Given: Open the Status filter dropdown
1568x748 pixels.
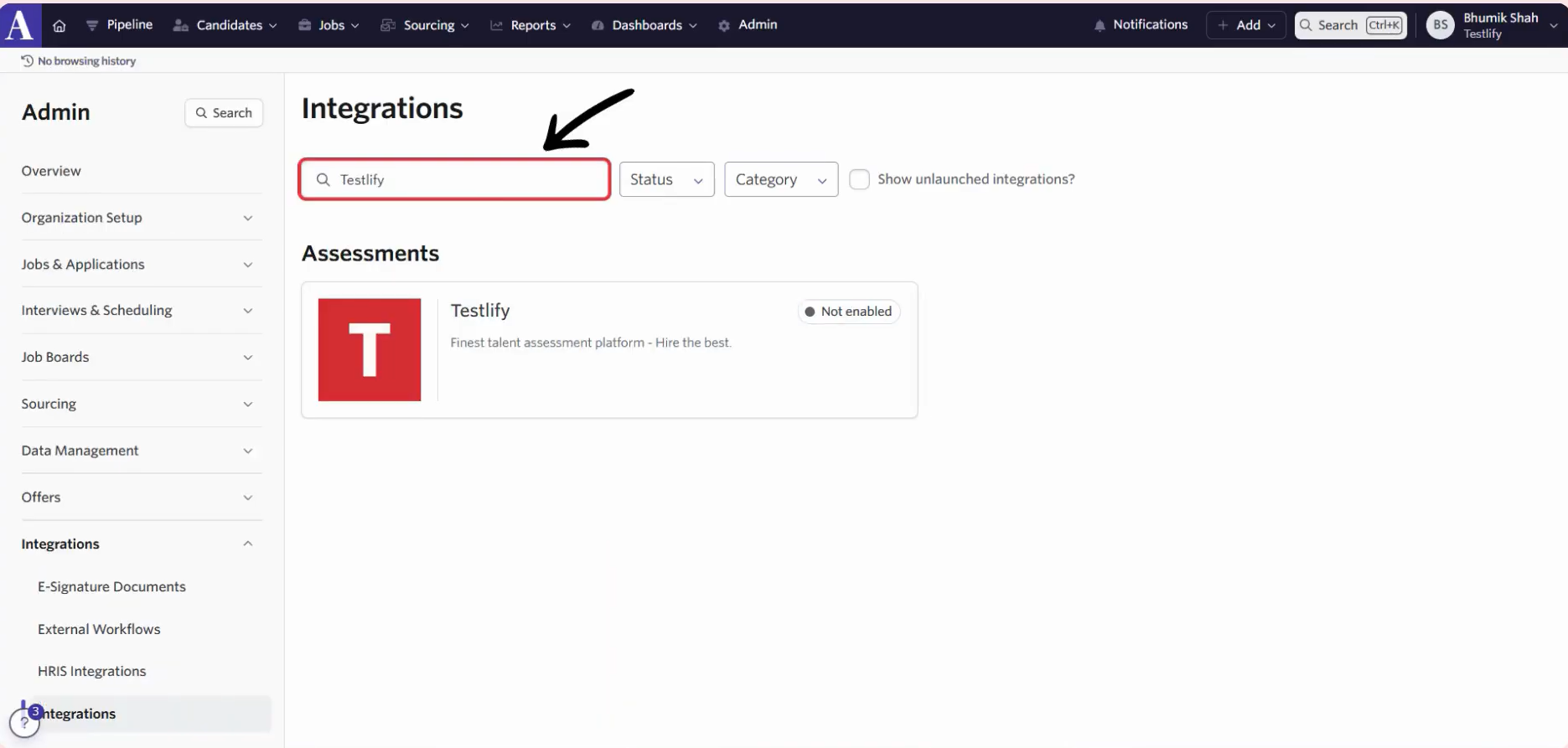Looking at the screenshot, I should [x=666, y=179].
